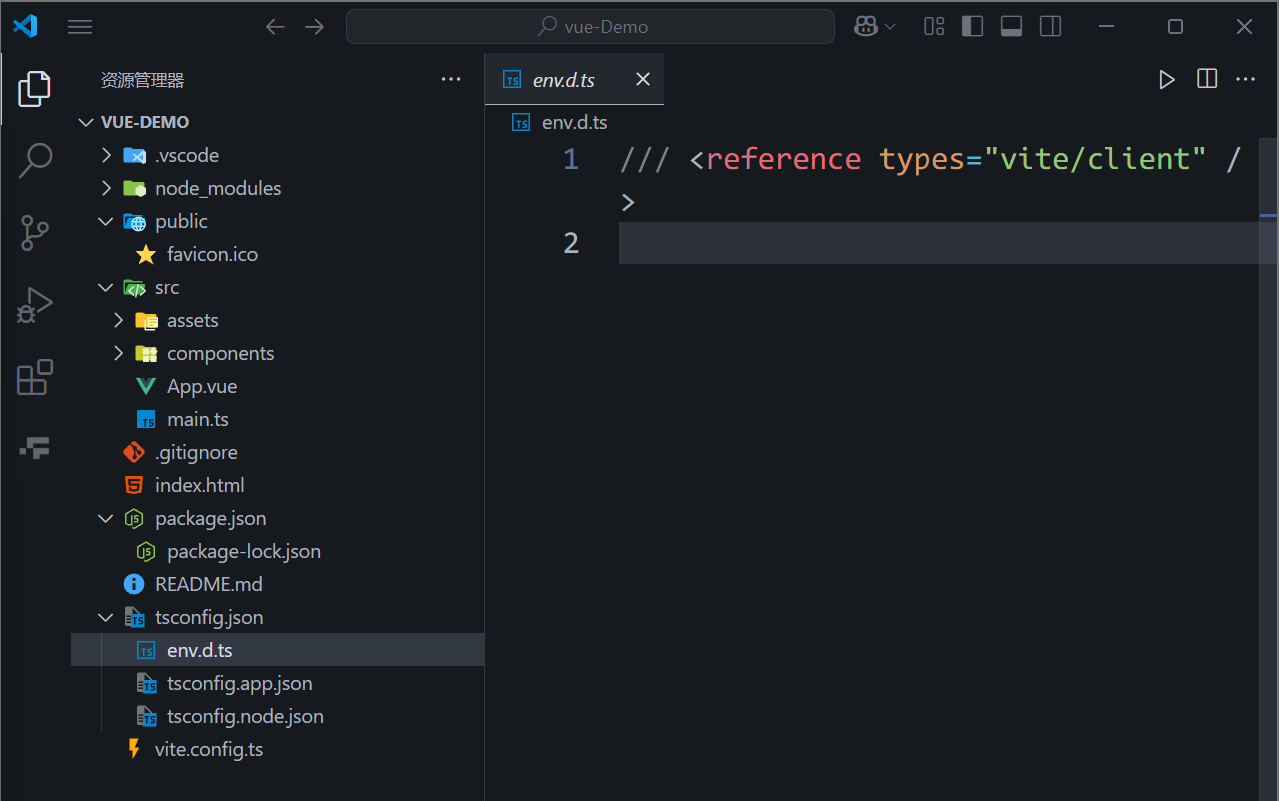Toggle the bottom panel
This screenshot has height=801, width=1279.
tap(1011, 27)
